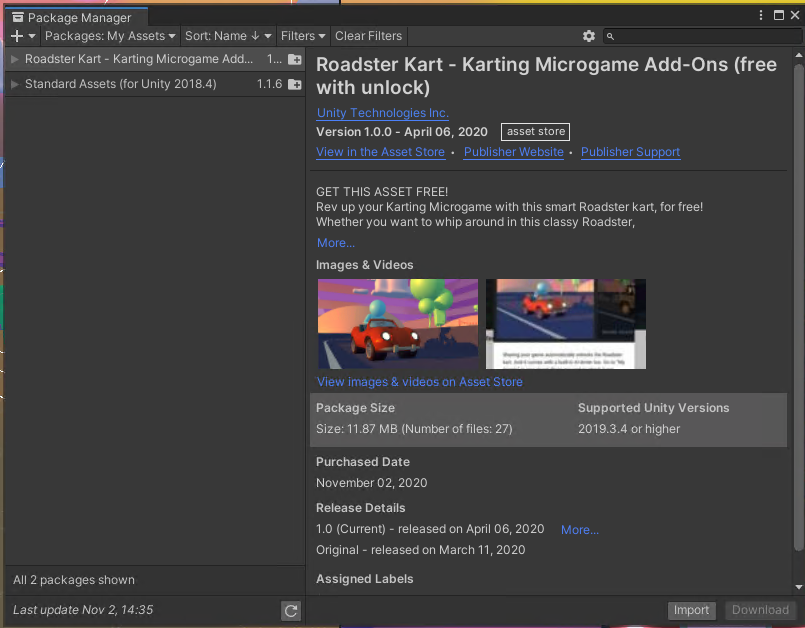Screen dimensions: 805x628
Task: Click the Import button
Action: pos(691,610)
